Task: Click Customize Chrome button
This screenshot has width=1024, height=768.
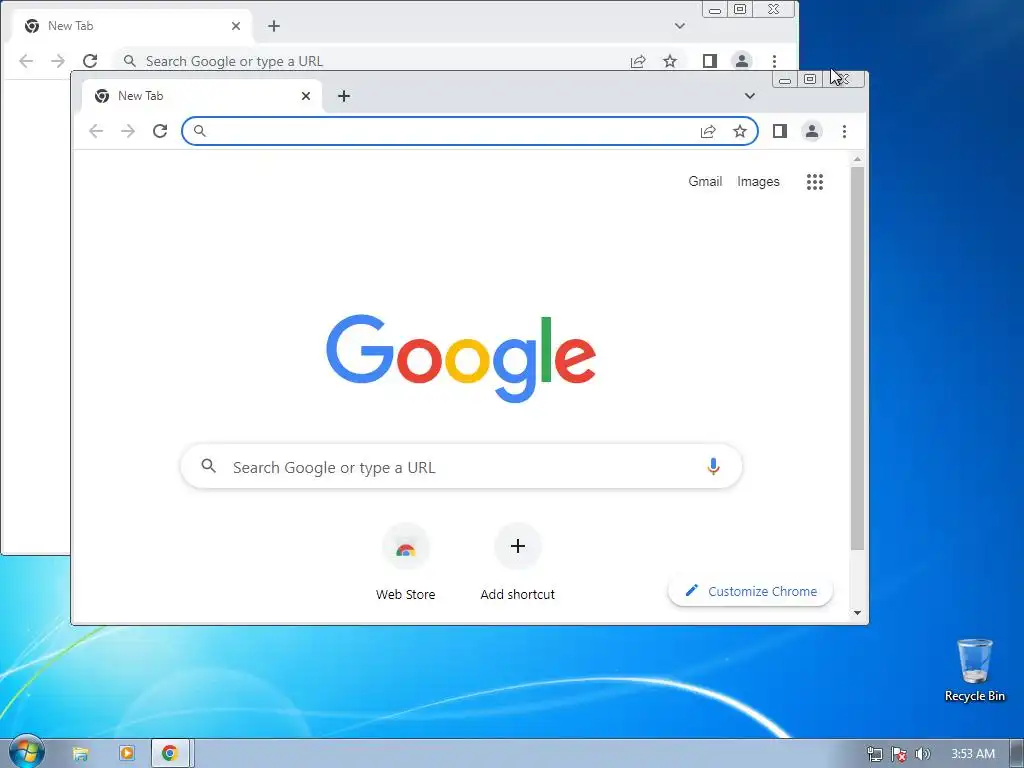Action: tap(751, 591)
